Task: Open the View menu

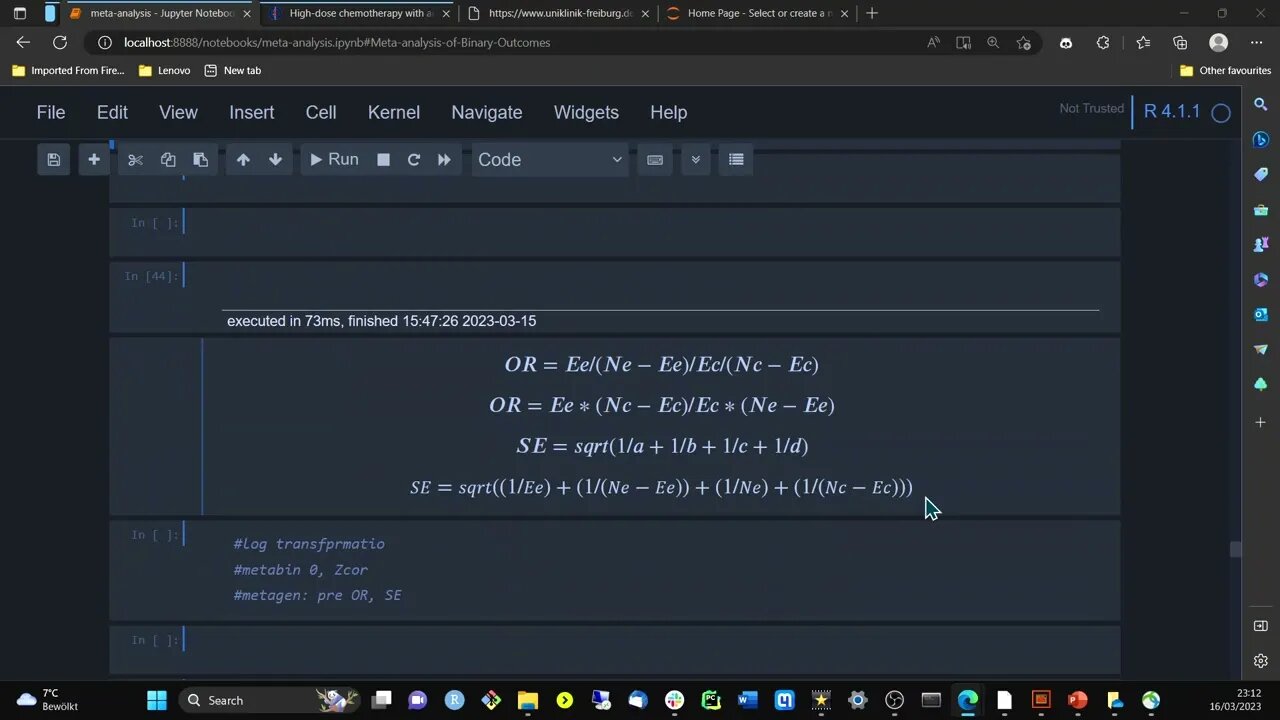Action: (x=178, y=112)
